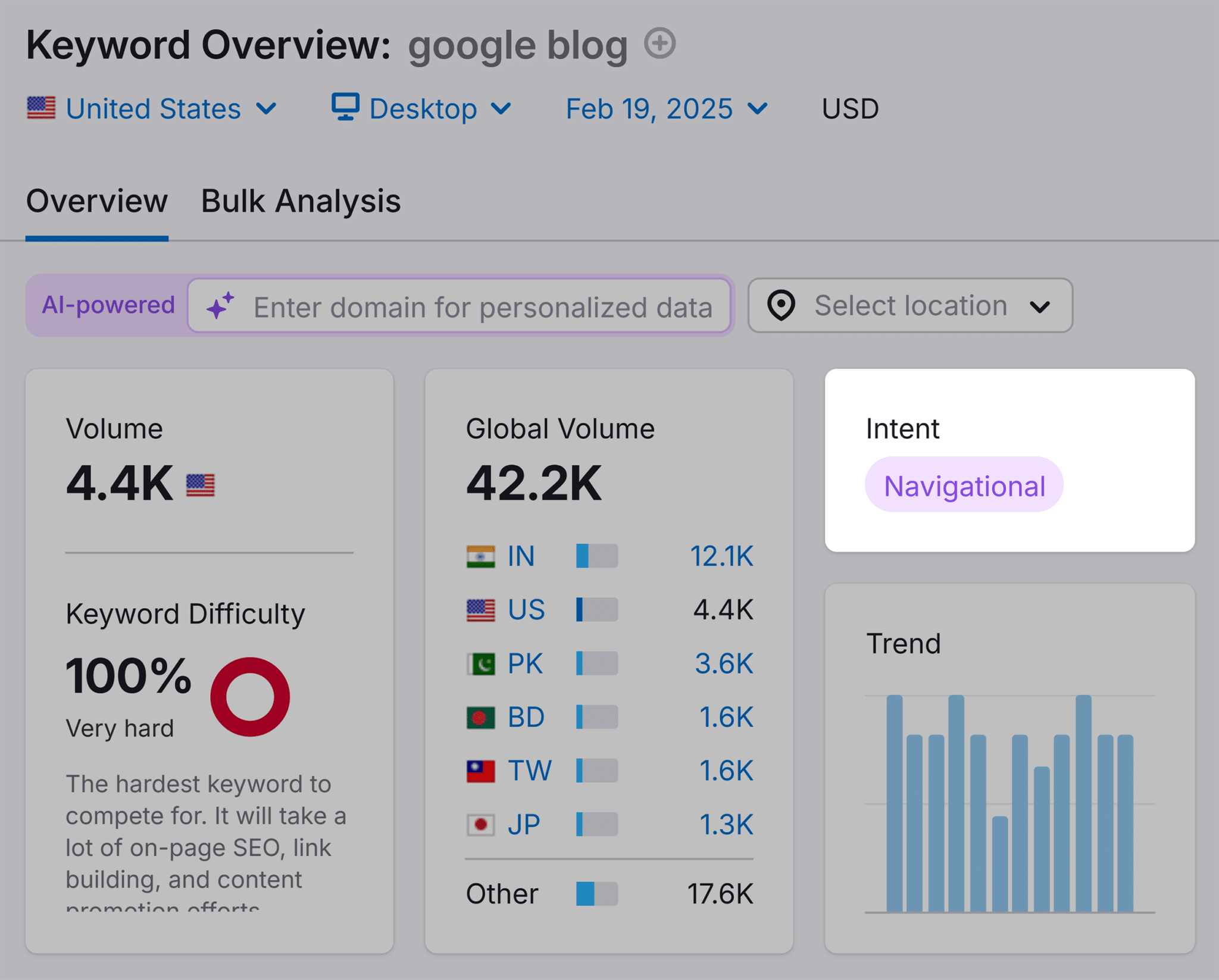Click the 3.6K volume for Pakistan
Image resolution: width=1219 pixels, height=980 pixels.
[x=724, y=663]
